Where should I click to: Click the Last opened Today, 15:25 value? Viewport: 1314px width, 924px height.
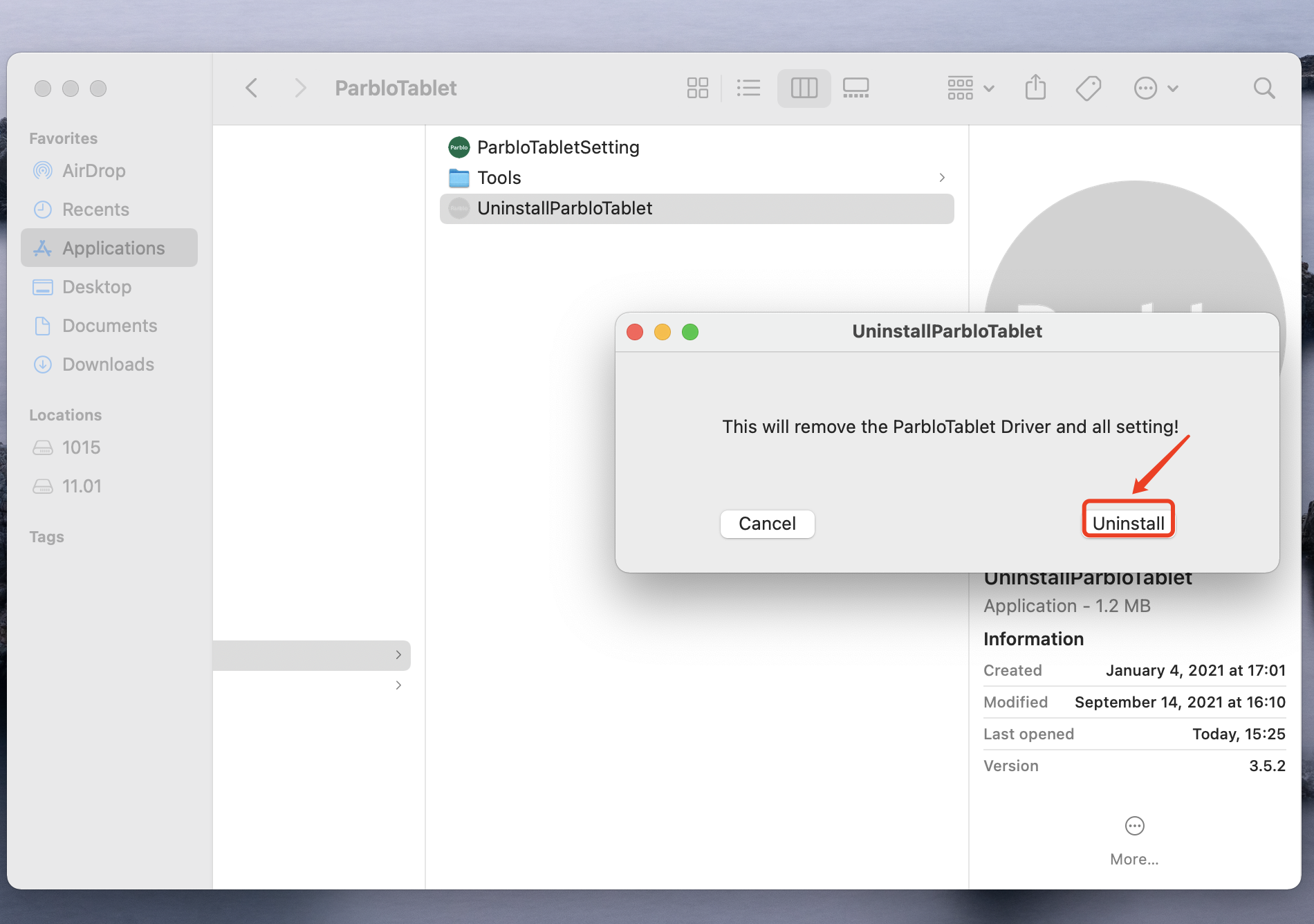click(1239, 734)
